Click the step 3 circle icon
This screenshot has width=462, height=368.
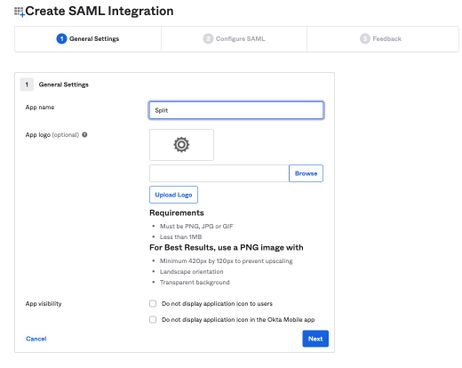tap(365, 39)
